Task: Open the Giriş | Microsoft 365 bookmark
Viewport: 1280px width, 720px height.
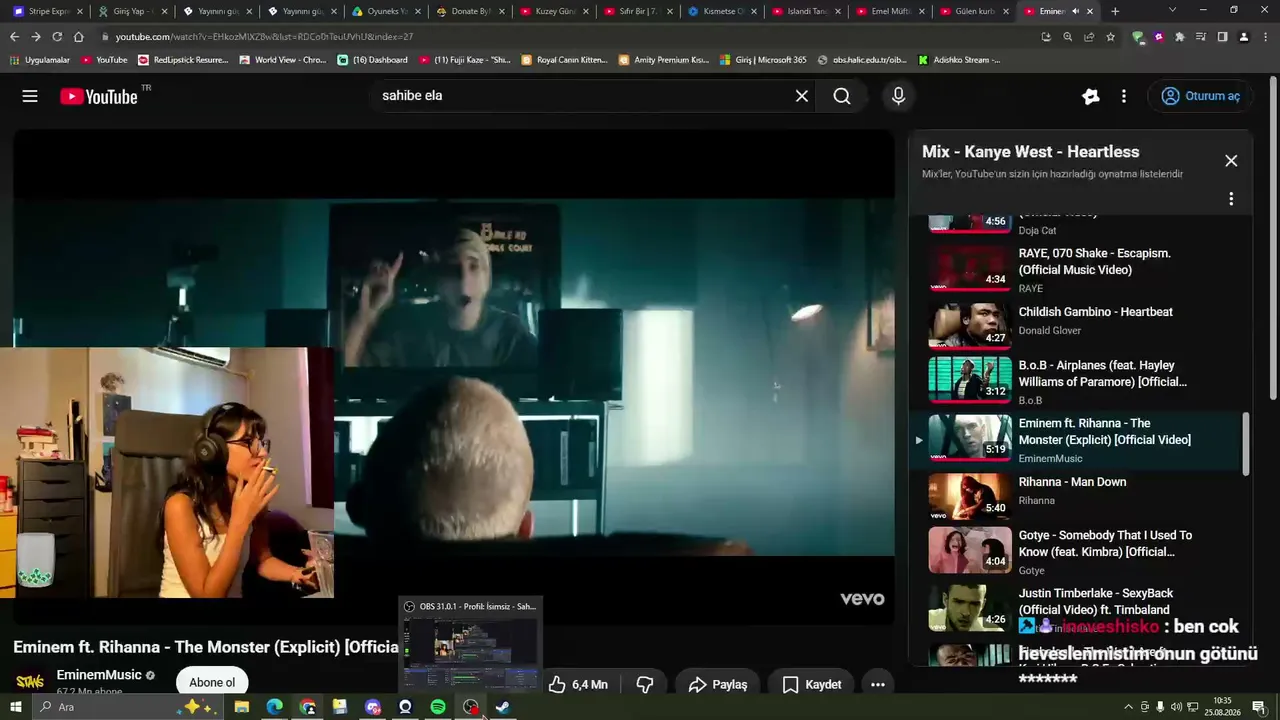Action: pos(763,60)
